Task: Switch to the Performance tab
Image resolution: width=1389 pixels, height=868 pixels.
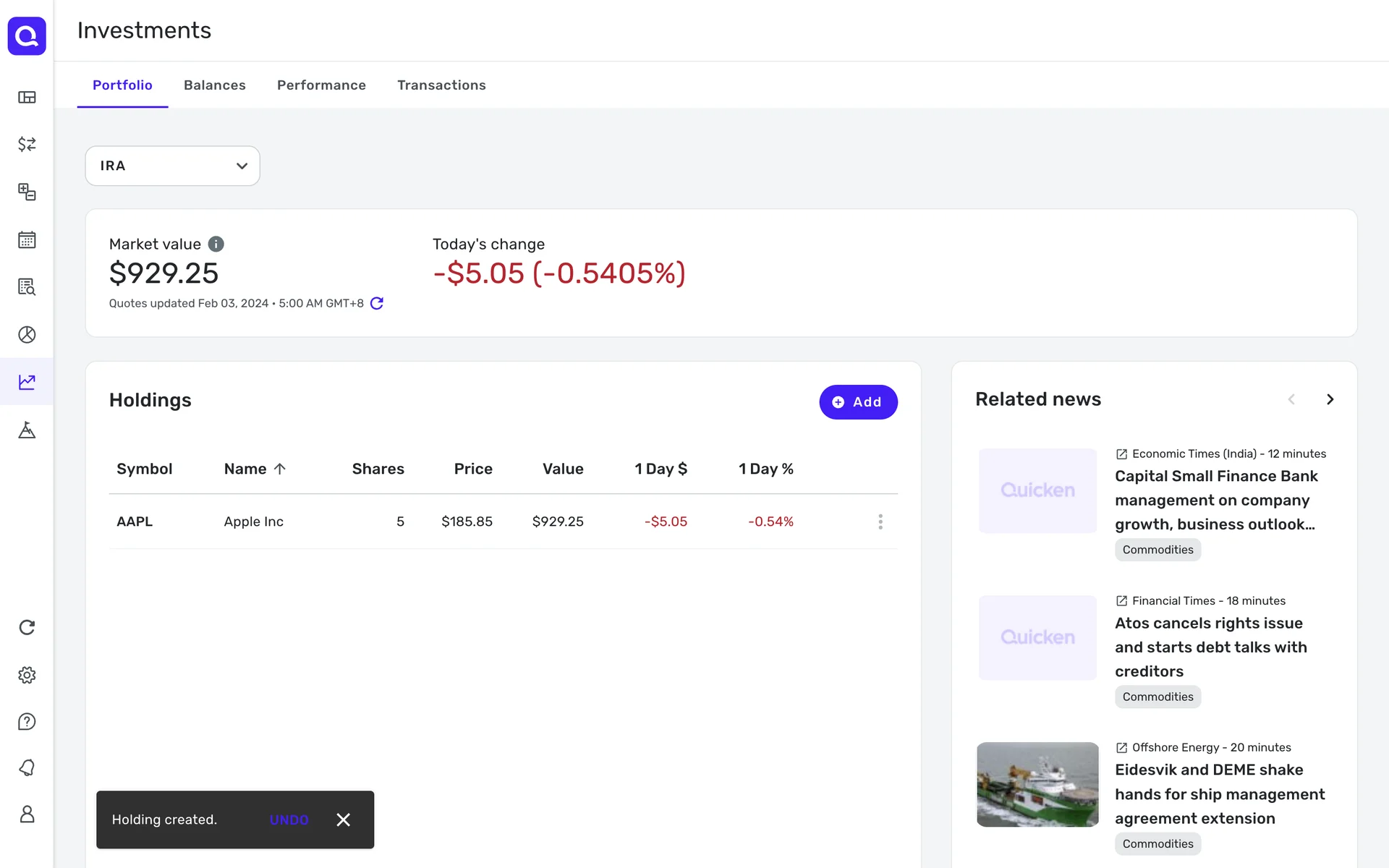Action: (x=321, y=85)
